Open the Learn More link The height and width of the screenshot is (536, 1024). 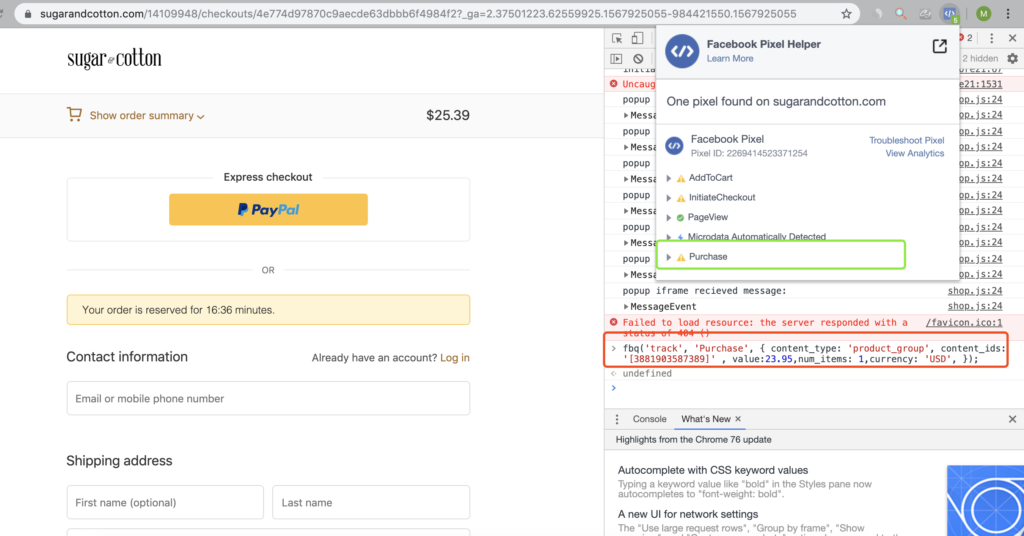coord(729,58)
